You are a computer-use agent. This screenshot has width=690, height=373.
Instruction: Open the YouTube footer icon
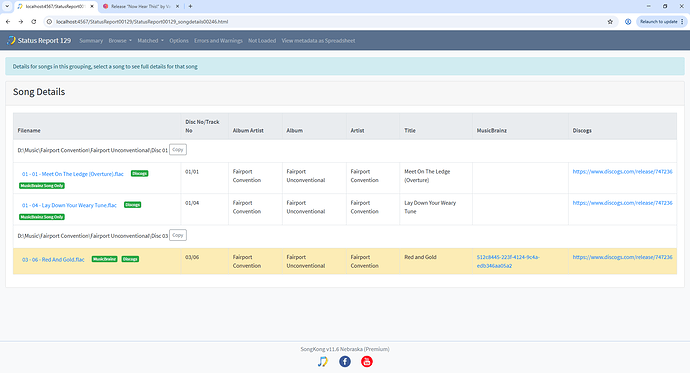tap(367, 362)
